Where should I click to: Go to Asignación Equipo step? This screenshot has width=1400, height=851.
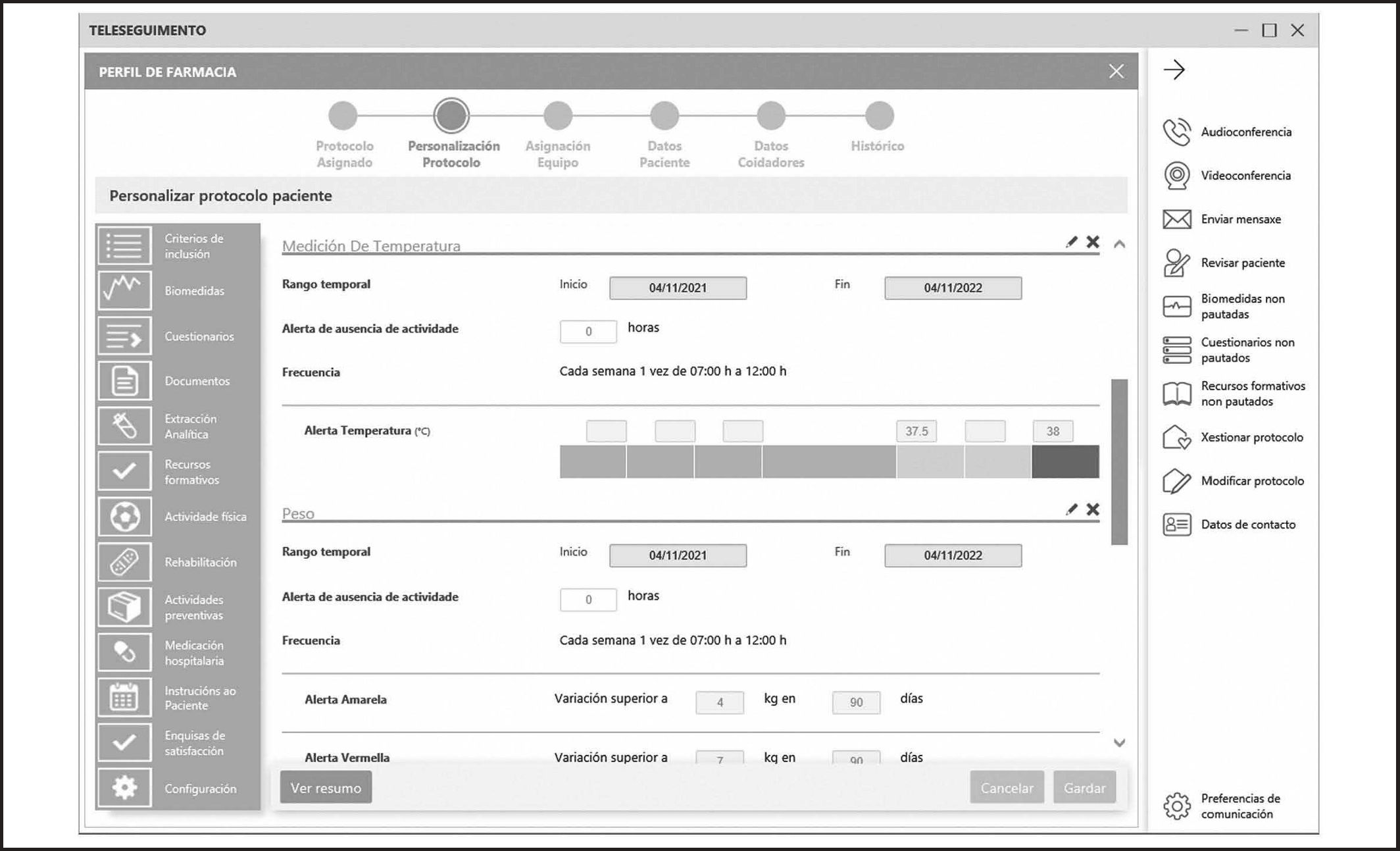click(558, 116)
